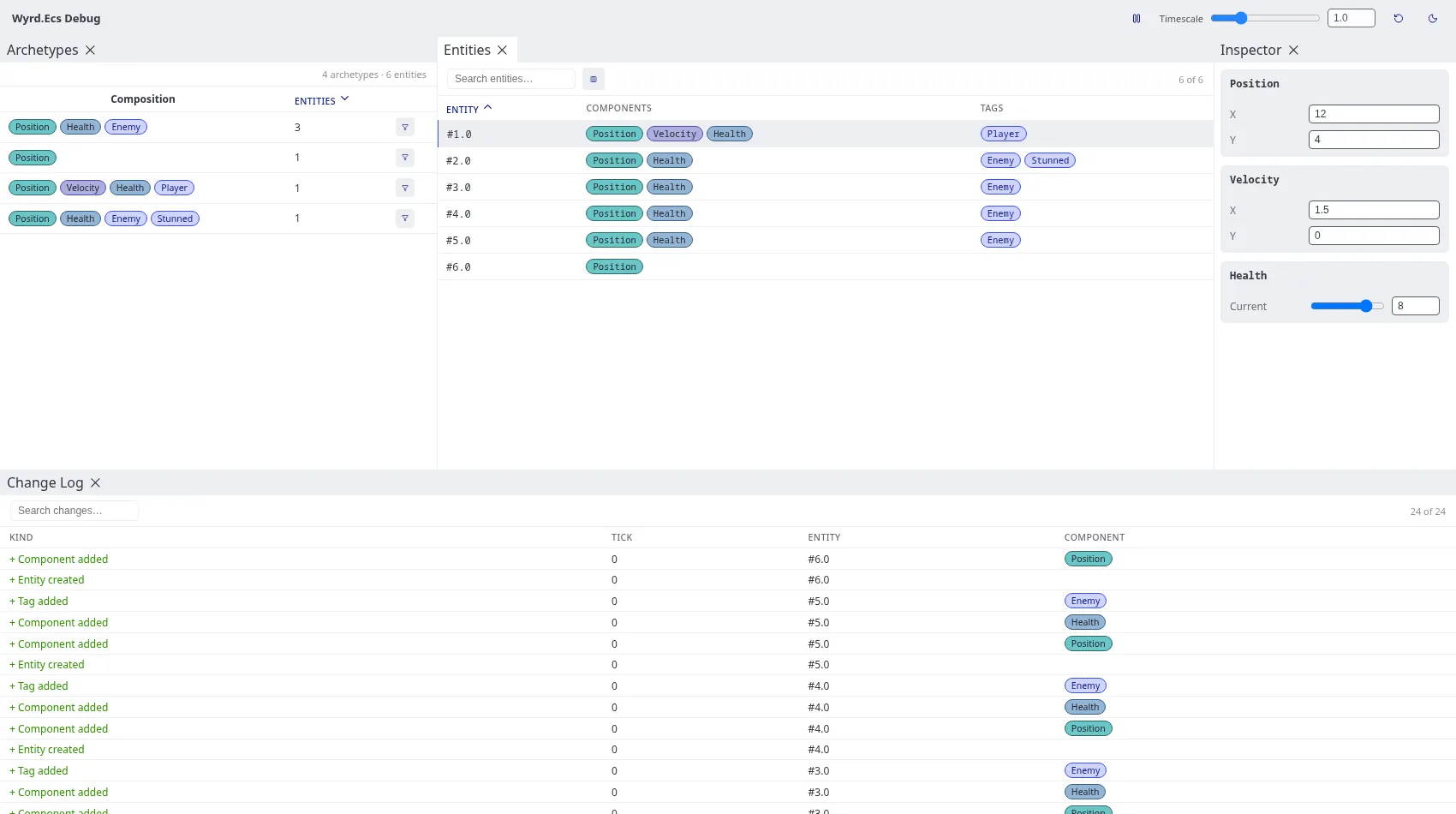This screenshot has height=814, width=1456.
Task: Edit Health Current number field
Action: 1416,306
